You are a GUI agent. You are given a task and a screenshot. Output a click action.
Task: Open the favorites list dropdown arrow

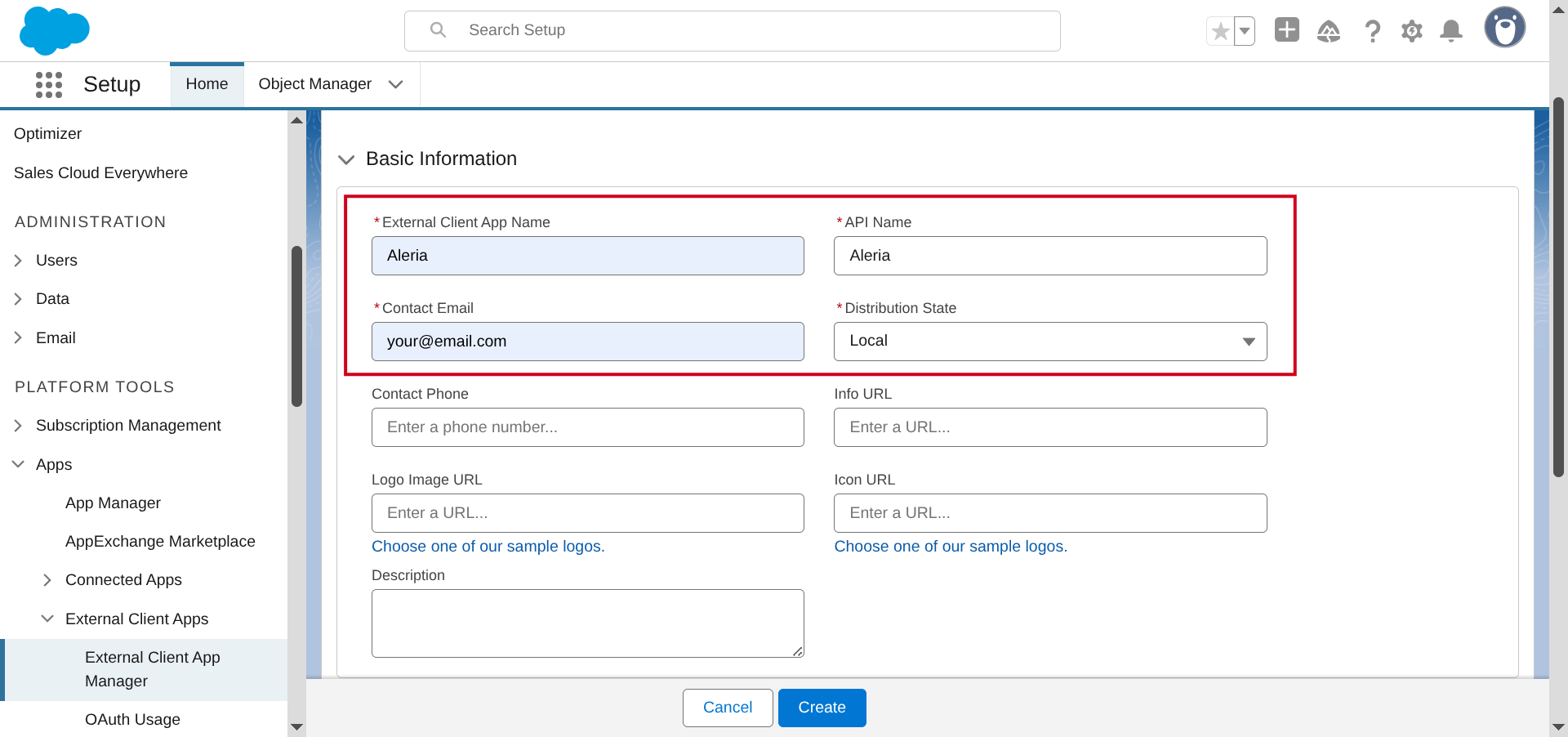[x=1245, y=31]
